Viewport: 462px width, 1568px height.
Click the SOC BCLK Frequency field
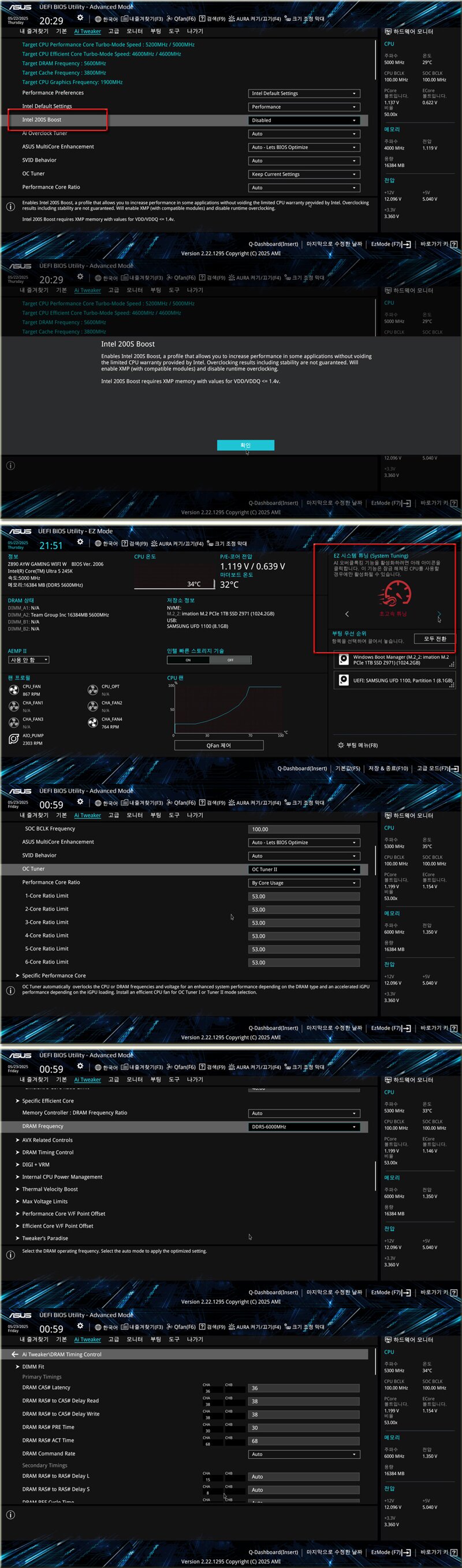[x=304, y=829]
